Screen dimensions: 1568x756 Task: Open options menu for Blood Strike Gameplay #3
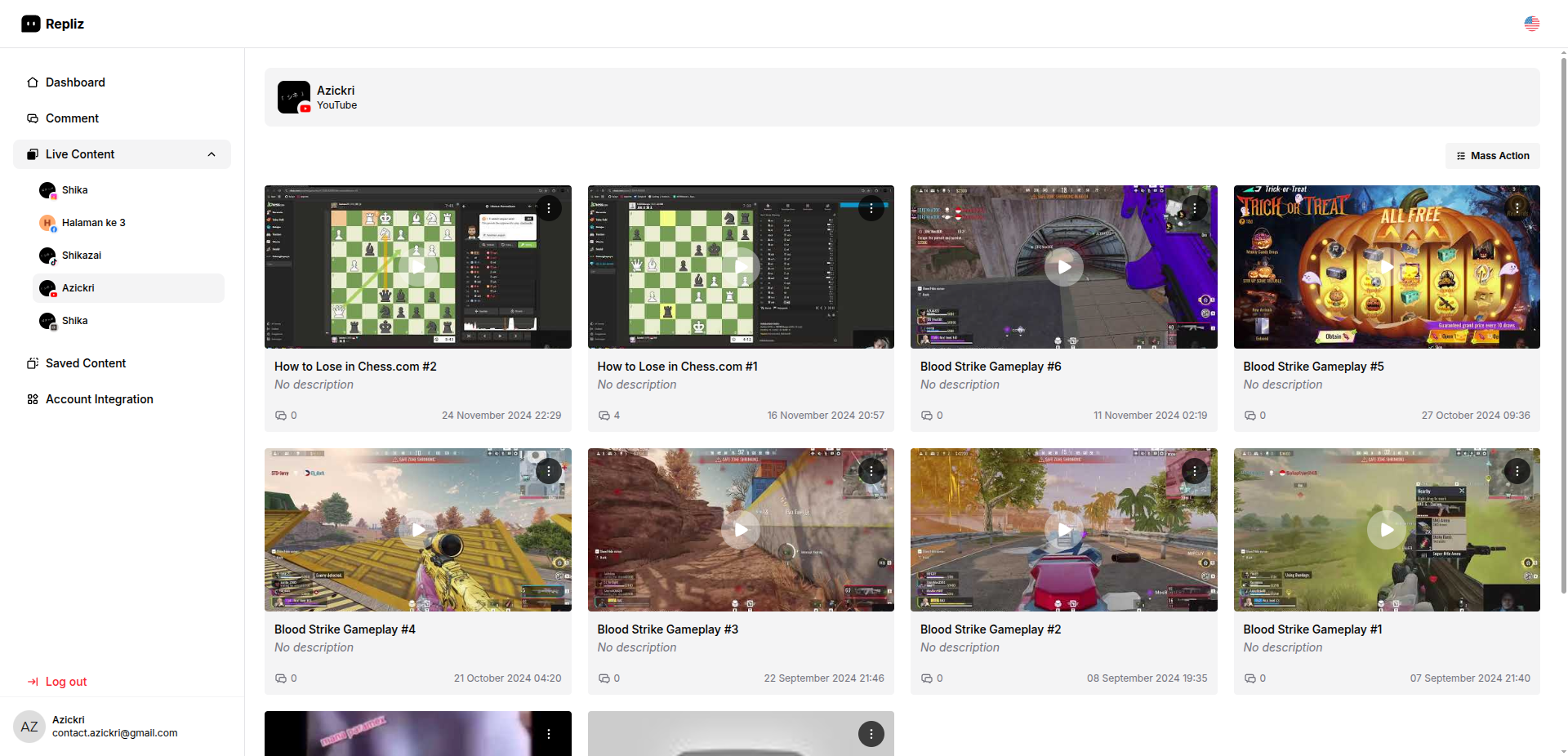(871, 471)
